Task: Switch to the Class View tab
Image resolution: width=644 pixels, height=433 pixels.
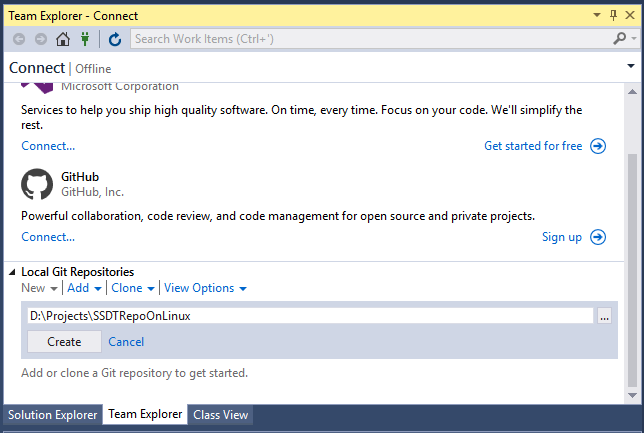Action: pos(221,415)
